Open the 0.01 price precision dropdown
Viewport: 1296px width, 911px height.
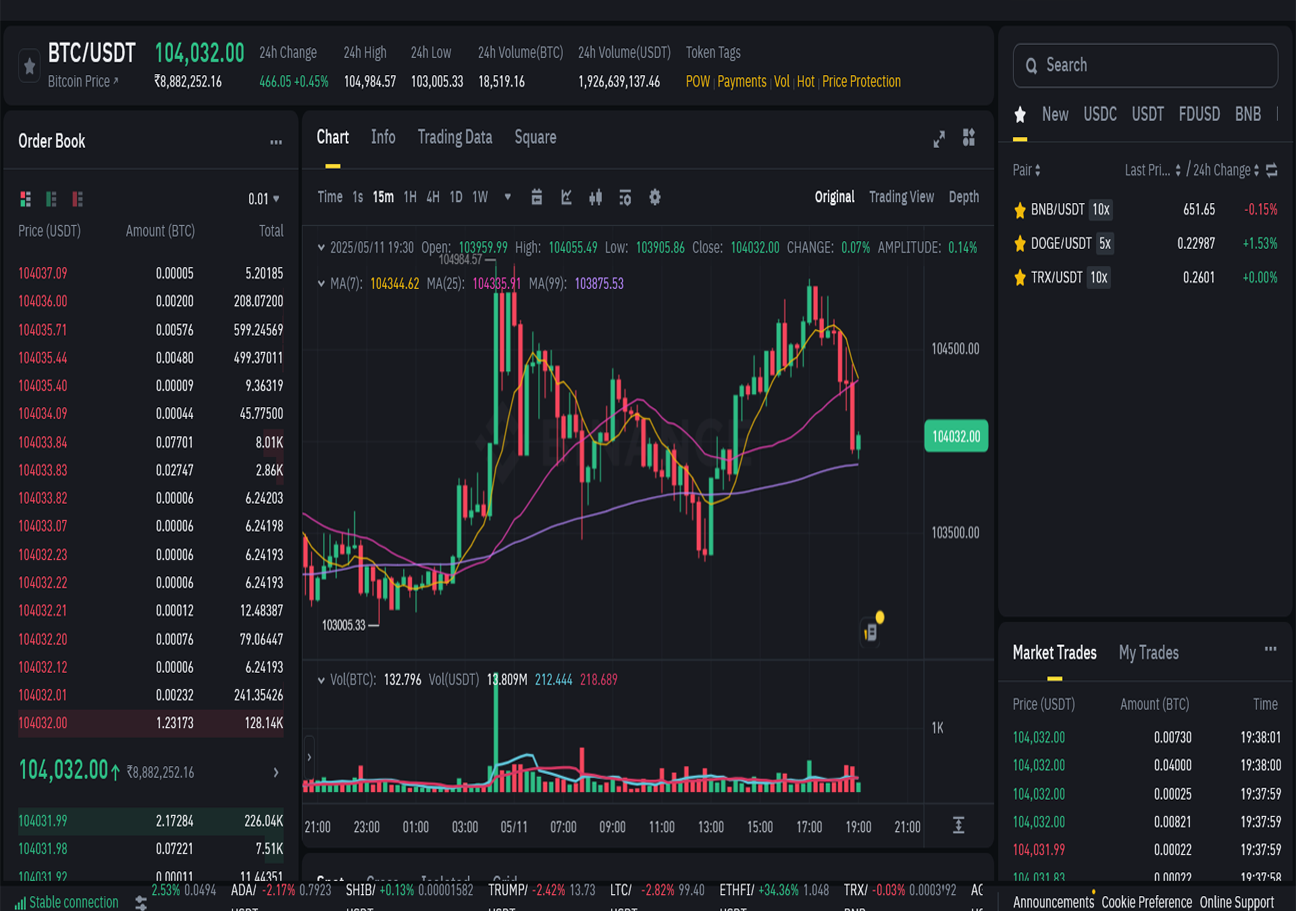[x=264, y=199]
